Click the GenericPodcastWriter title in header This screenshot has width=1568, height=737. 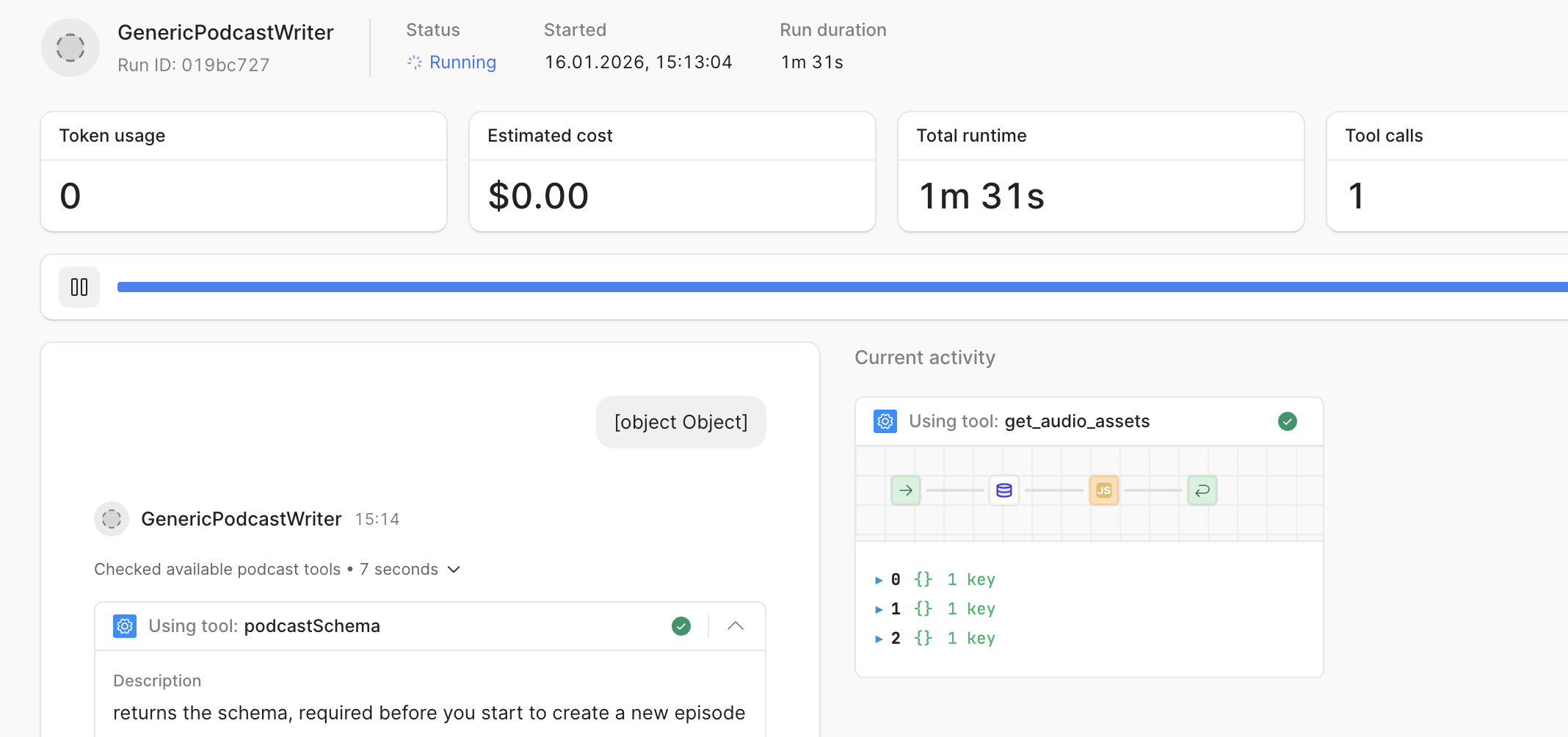(x=225, y=32)
